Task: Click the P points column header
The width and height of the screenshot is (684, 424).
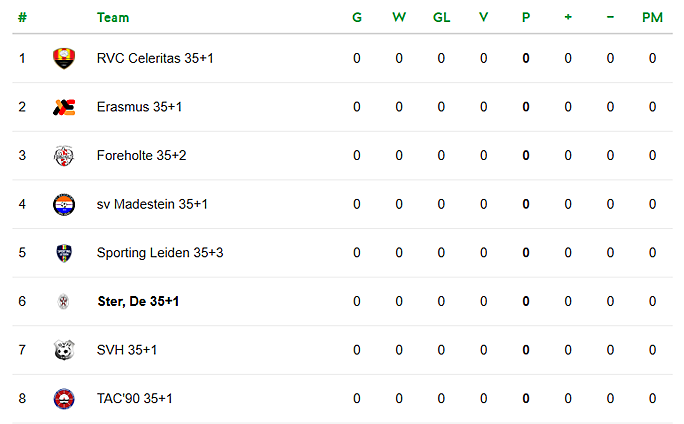Action: 526,17
